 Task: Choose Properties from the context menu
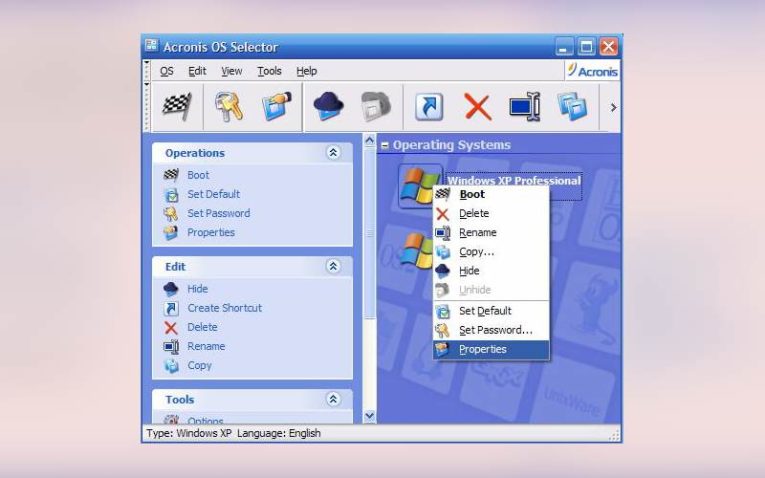[x=491, y=349]
